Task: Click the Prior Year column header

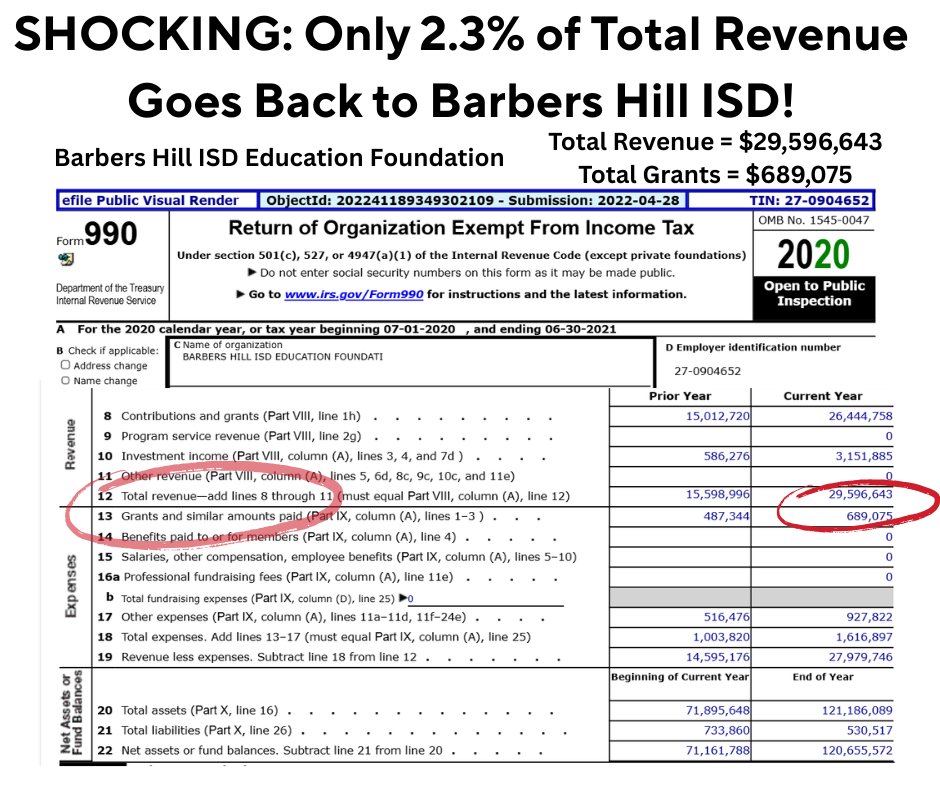Action: point(680,396)
